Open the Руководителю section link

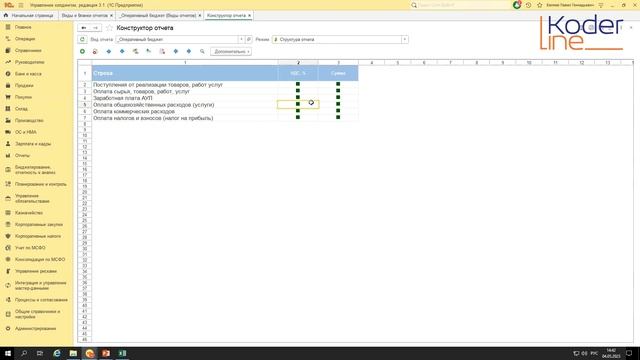(29, 62)
